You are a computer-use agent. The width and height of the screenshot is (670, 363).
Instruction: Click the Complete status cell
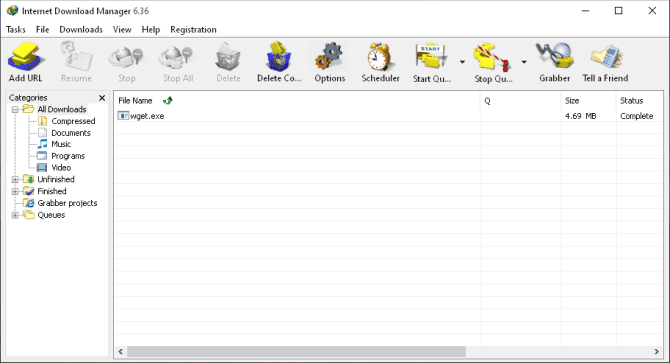[x=636, y=116]
